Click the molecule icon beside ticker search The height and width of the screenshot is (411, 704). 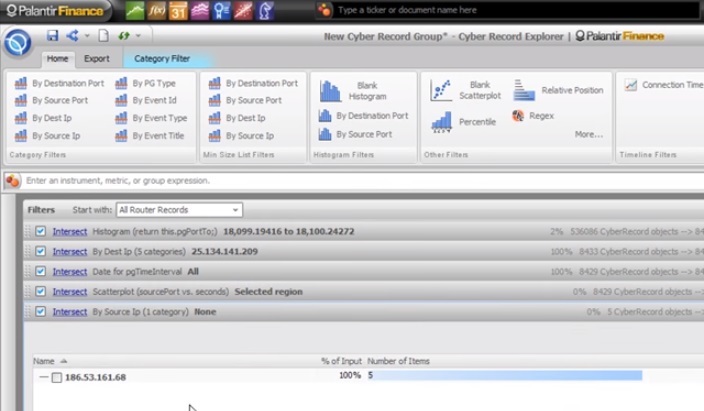pos(324,10)
